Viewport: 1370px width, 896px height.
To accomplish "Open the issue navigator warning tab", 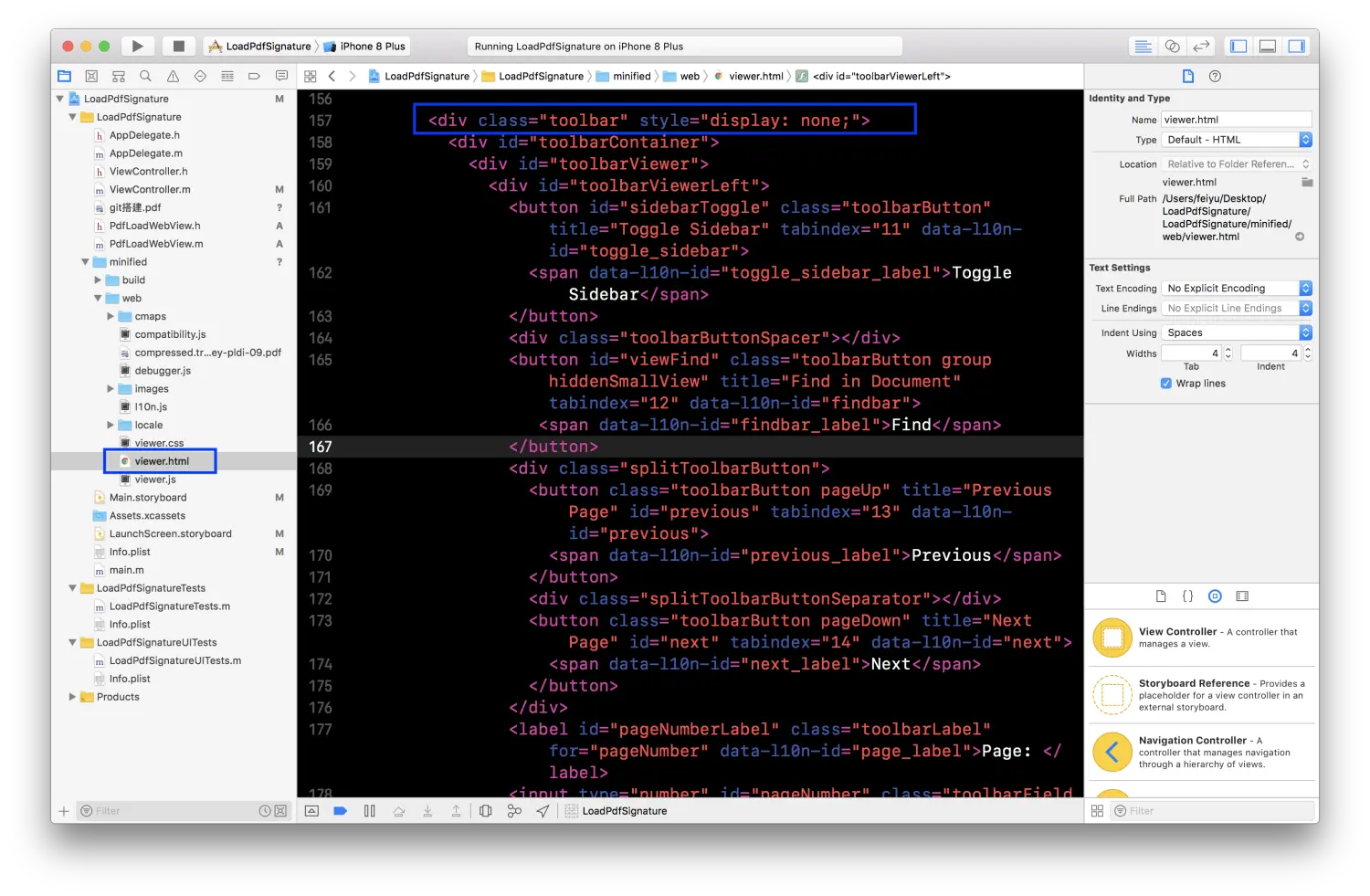I will (173, 77).
